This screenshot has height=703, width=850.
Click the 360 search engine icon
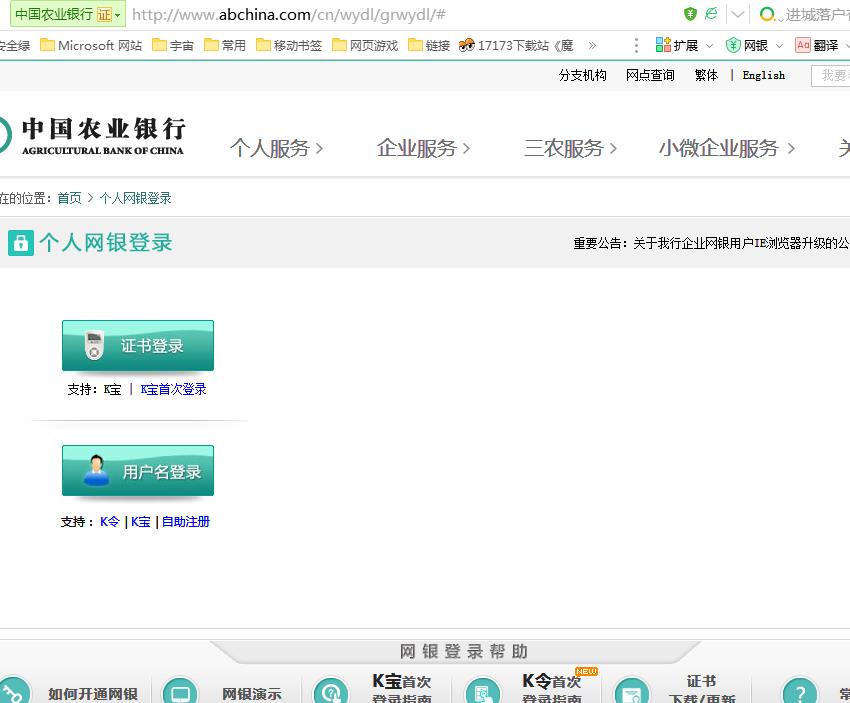point(767,14)
